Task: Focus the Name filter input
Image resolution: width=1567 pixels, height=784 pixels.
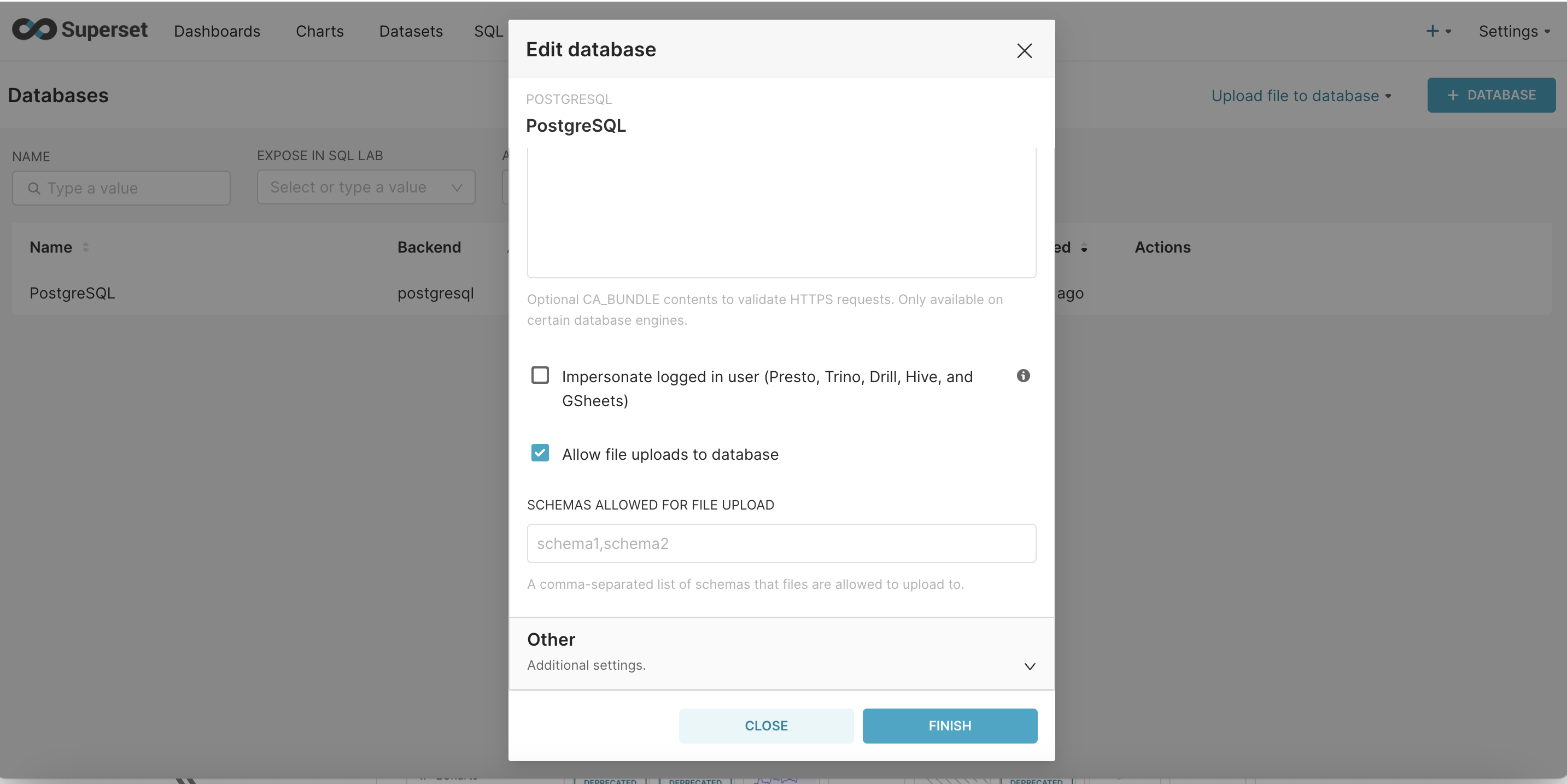Action: tap(121, 188)
